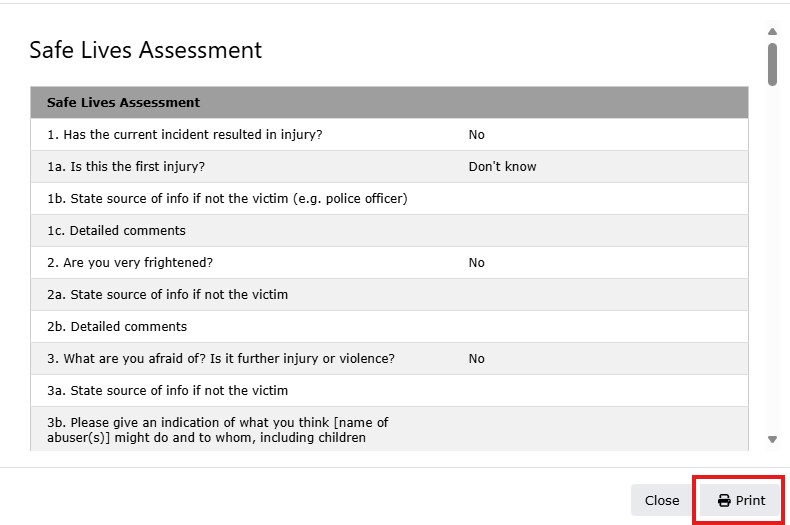Screen dimensions: 790x525
Task: Select the 'Is this the first injury?' row
Action: [x=126, y=167]
